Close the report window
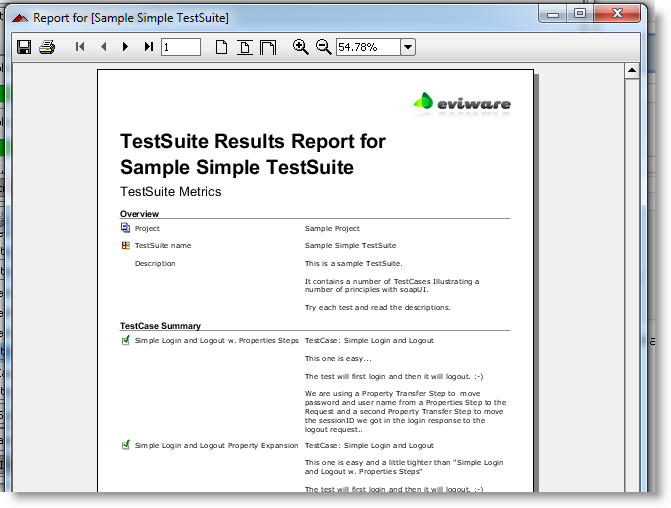 tap(617, 14)
